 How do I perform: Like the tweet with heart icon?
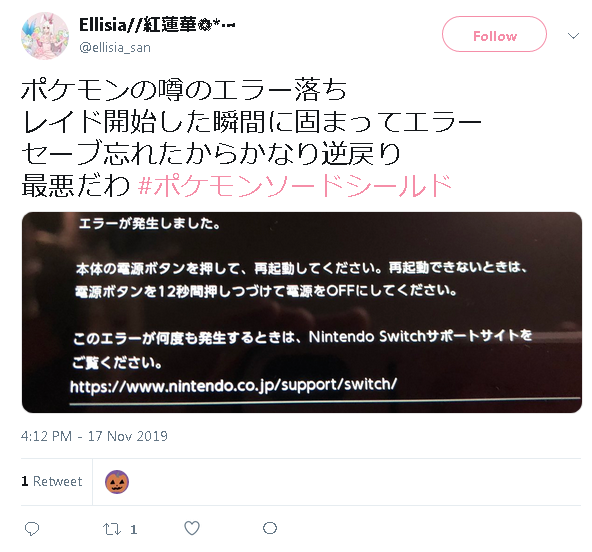click(192, 528)
